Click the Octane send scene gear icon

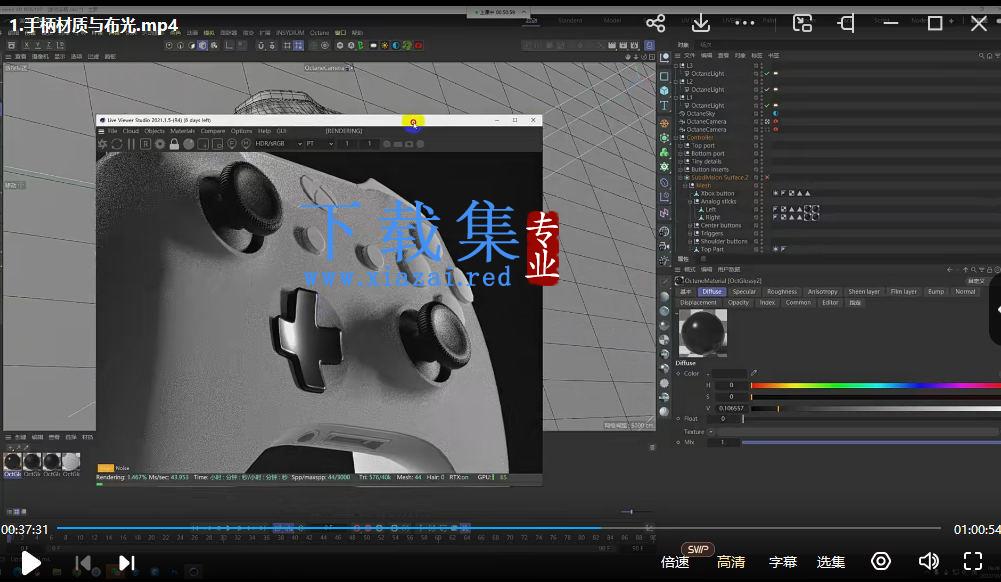(x=102, y=144)
